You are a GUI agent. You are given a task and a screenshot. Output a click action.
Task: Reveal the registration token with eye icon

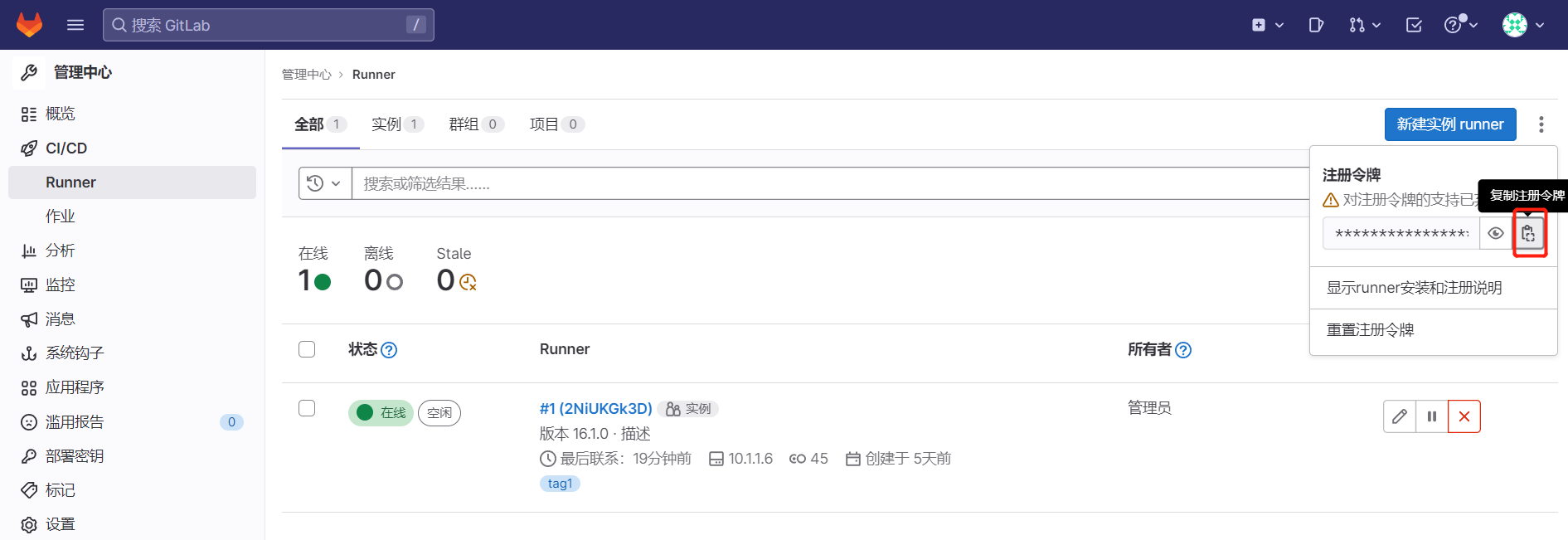pyautogui.click(x=1496, y=234)
